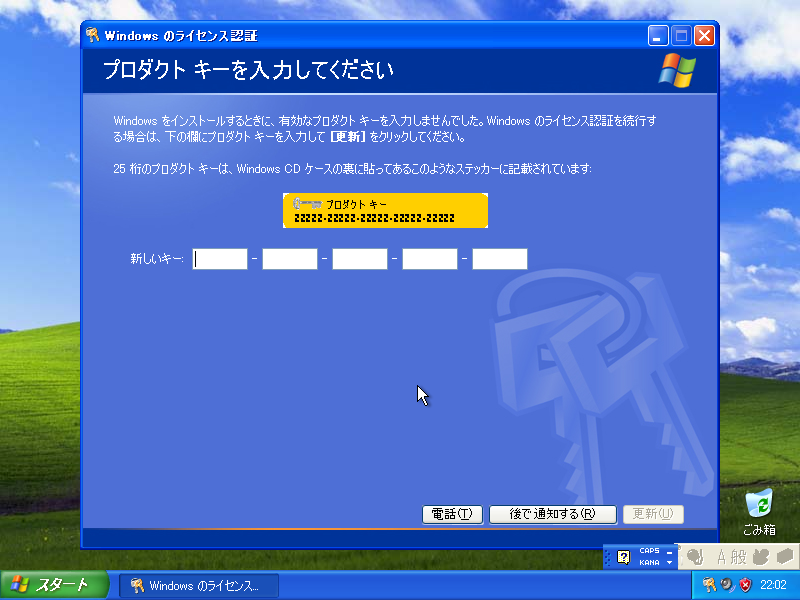The width and height of the screenshot is (800, 600).
Task: Click the red Security Center shield tray icon
Action: 744,584
